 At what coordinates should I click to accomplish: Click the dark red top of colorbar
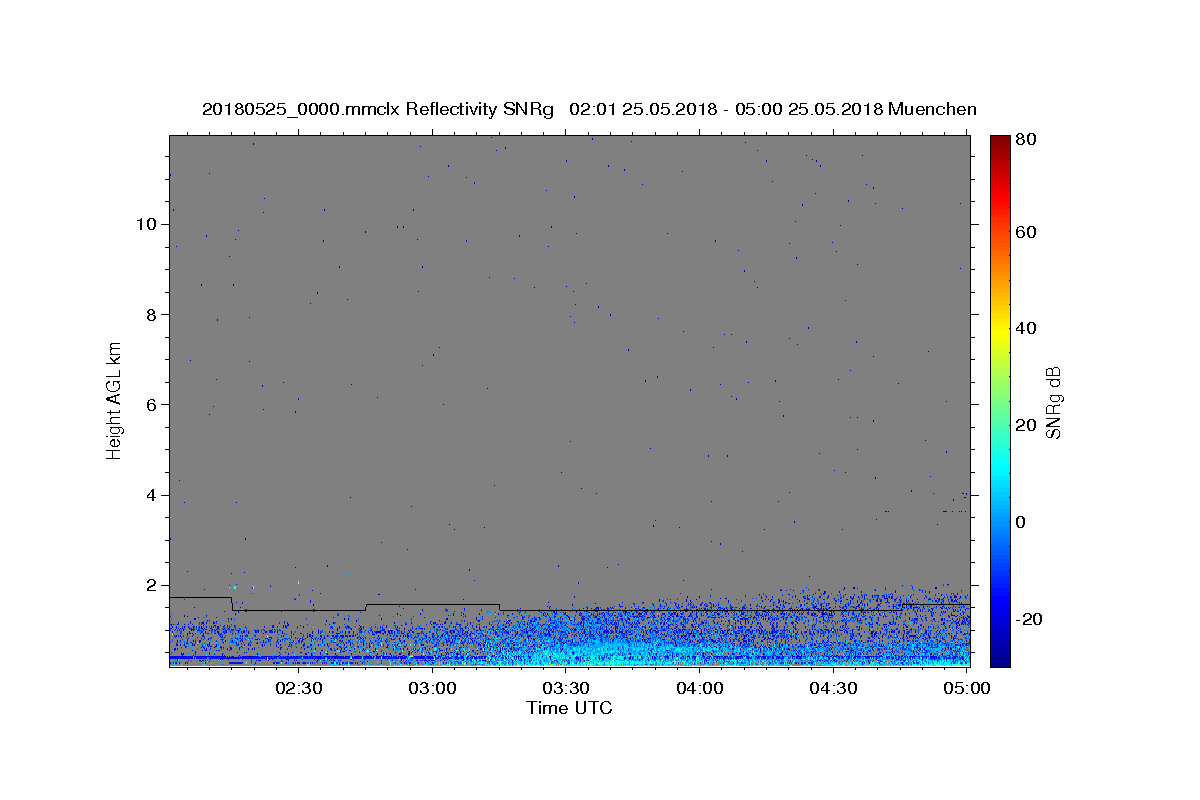click(1000, 142)
